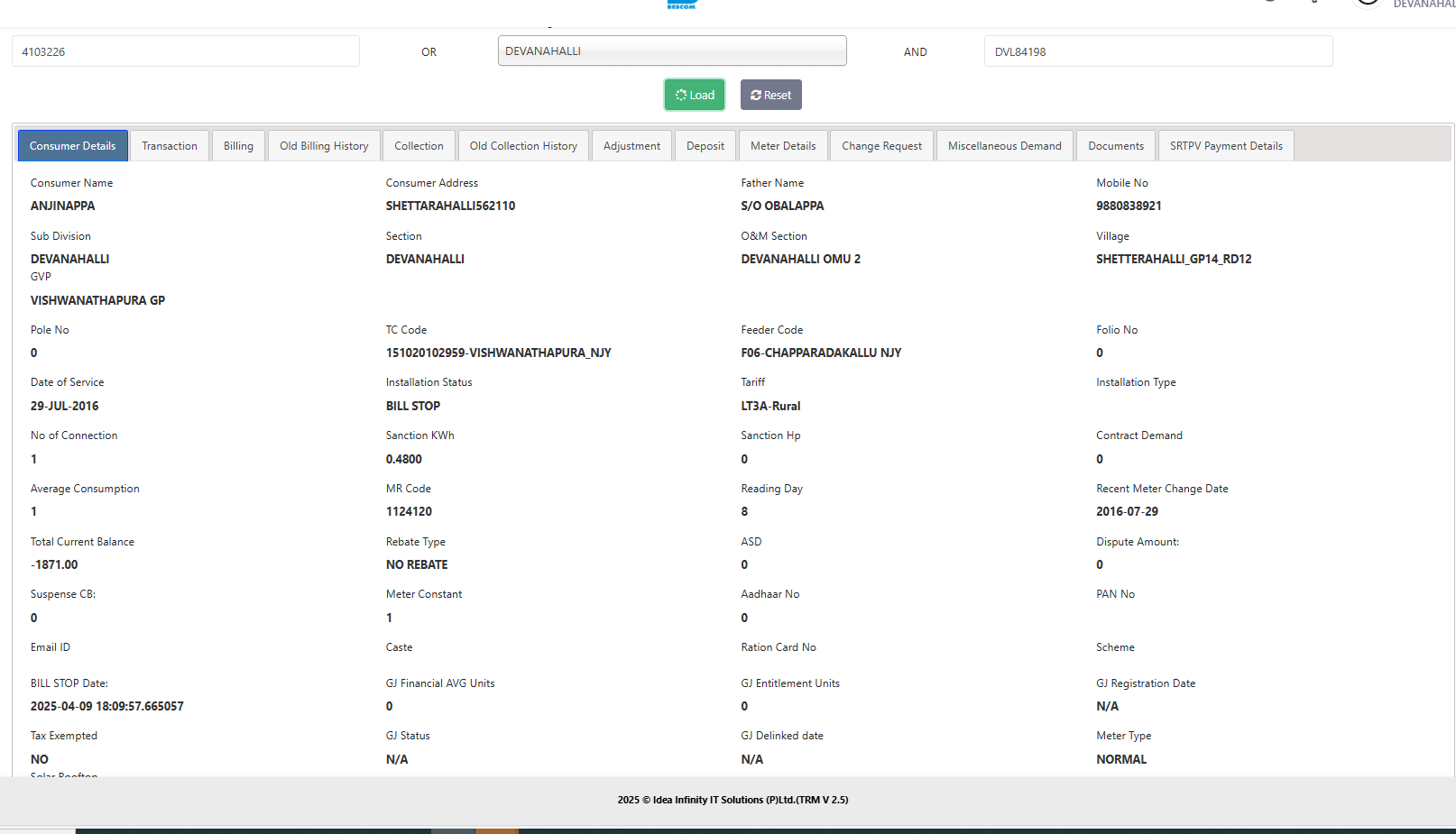Click the GJ Entitlement Units label

click(790, 683)
